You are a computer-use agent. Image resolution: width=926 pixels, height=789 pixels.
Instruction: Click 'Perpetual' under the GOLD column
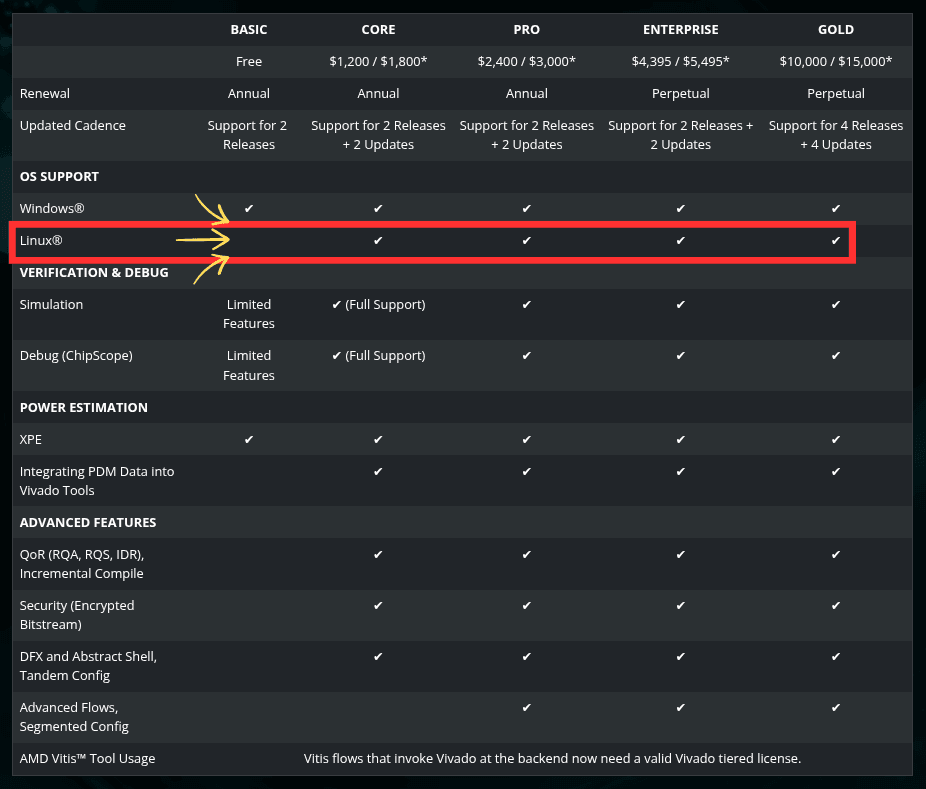click(x=836, y=93)
